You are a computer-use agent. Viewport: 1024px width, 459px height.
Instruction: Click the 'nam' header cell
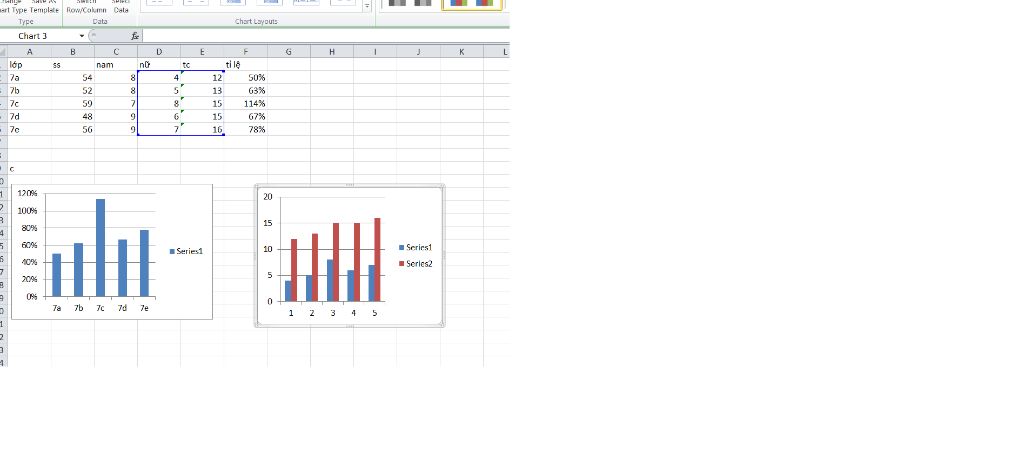point(116,65)
